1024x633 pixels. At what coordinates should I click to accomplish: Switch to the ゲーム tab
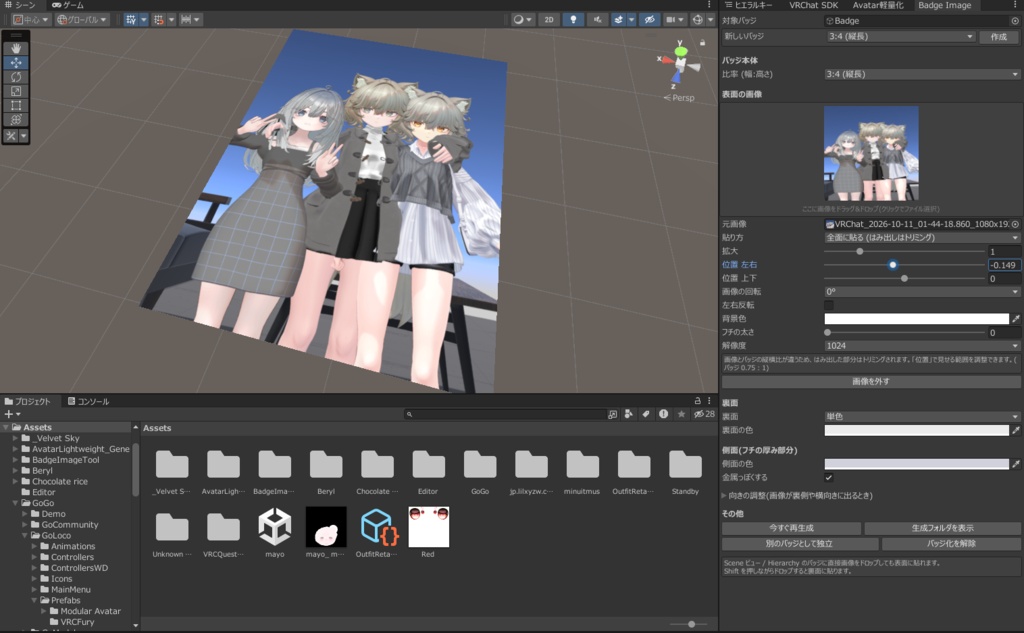tap(67, 5)
